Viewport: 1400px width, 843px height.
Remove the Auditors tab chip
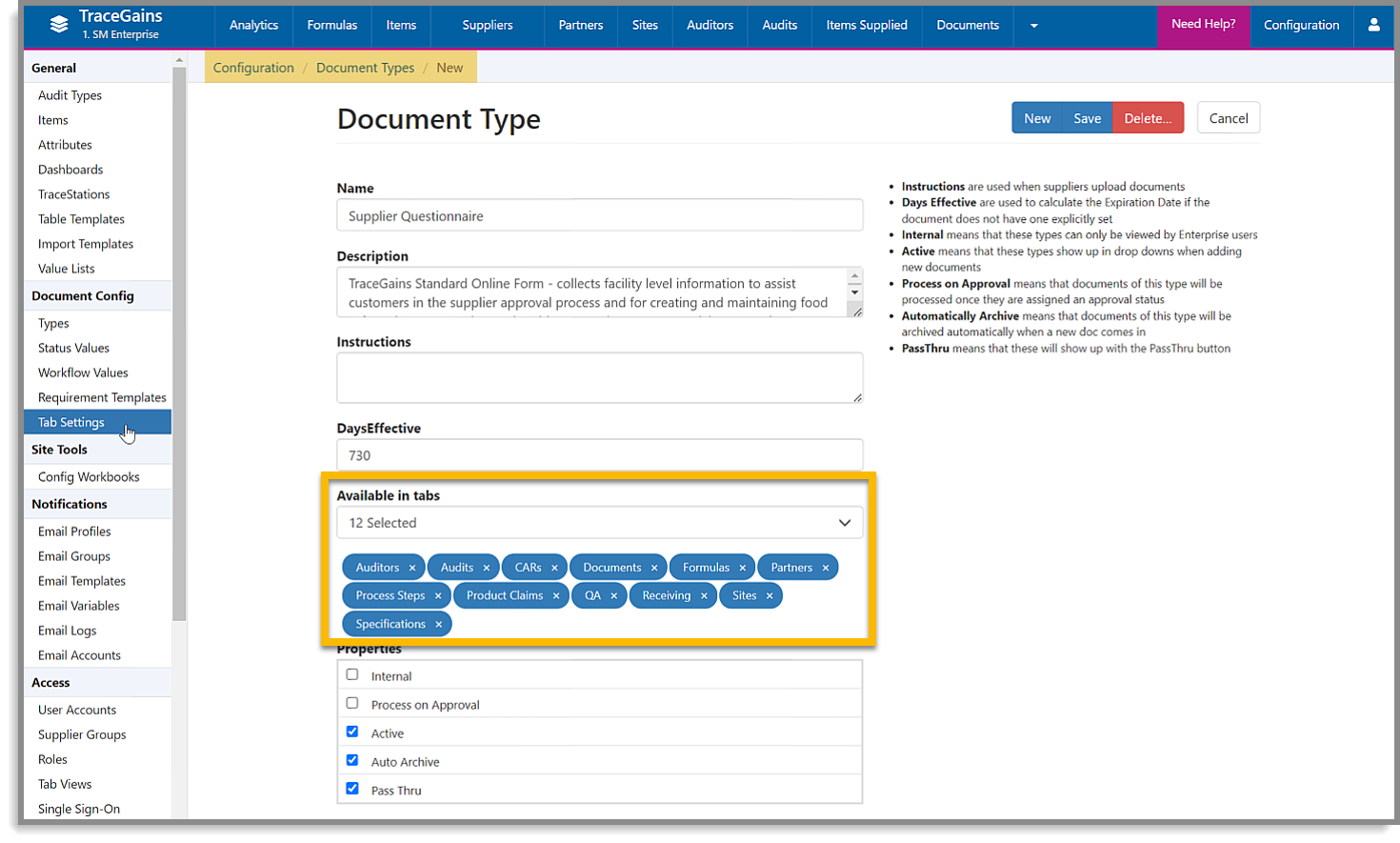click(413, 567)
